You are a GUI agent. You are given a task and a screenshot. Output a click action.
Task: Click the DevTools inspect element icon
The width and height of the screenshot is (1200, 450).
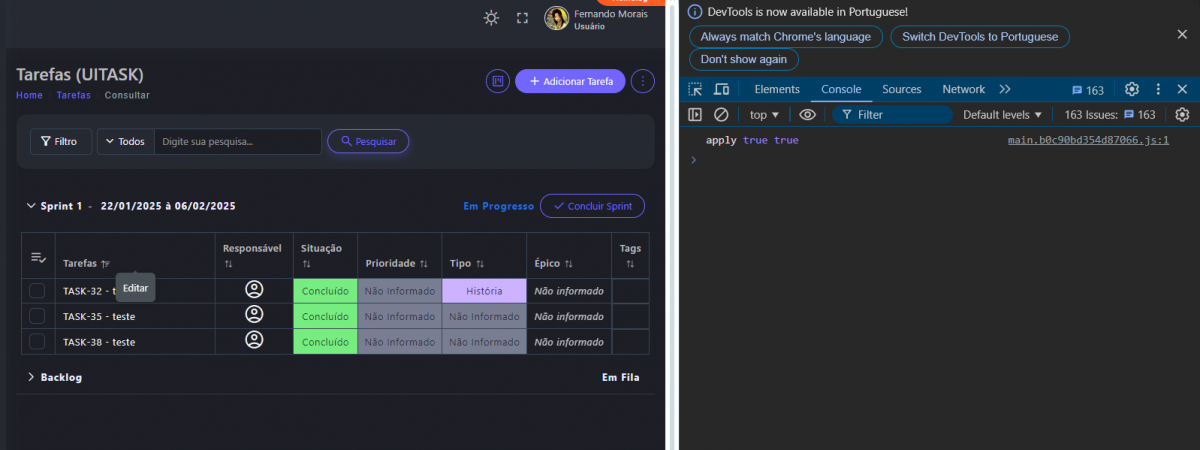coord(695,90)
